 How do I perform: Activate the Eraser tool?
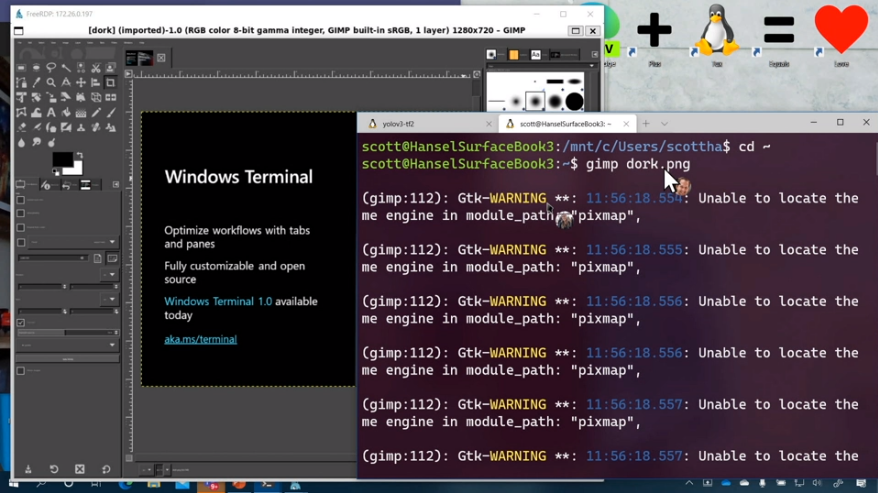click(x=21, y=128)
